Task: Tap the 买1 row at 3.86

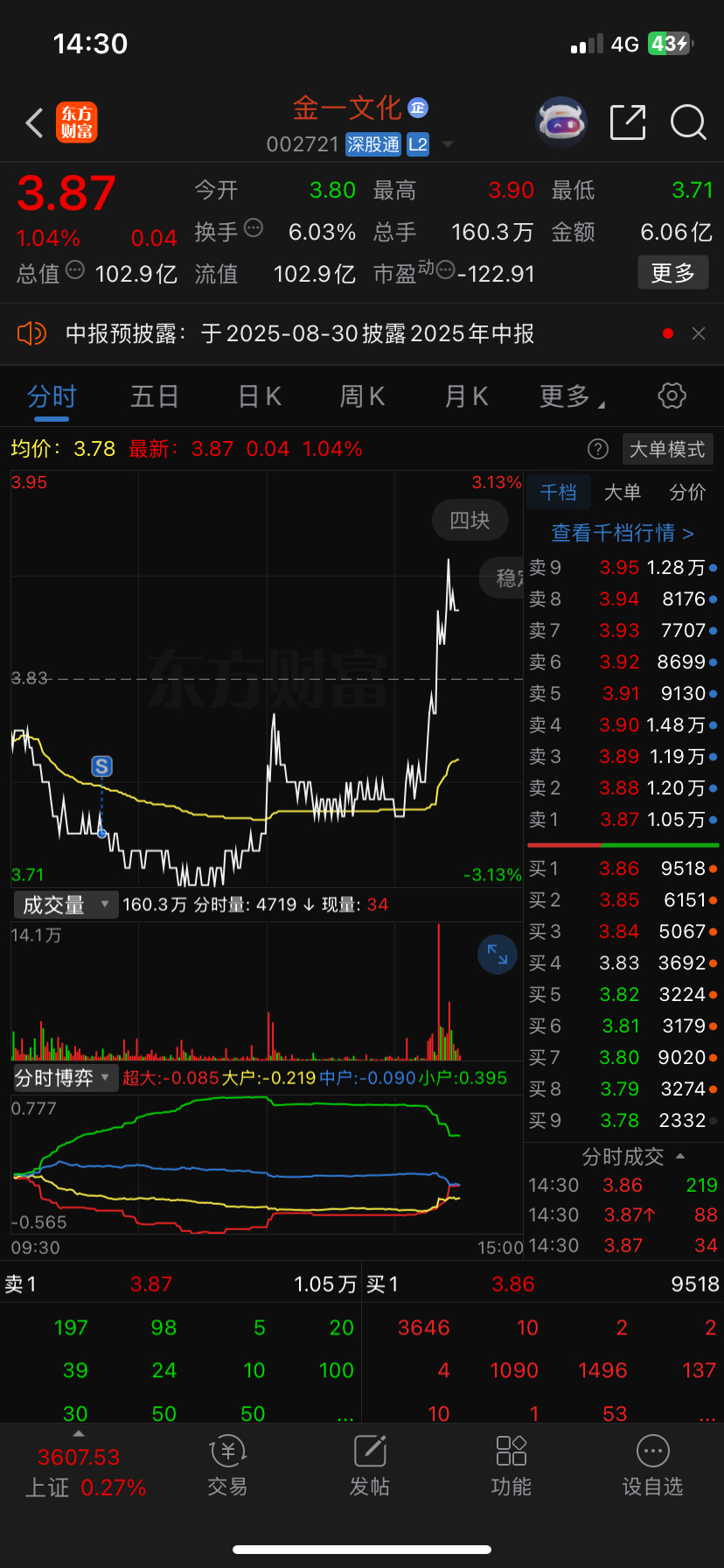Action: [623, 868]
